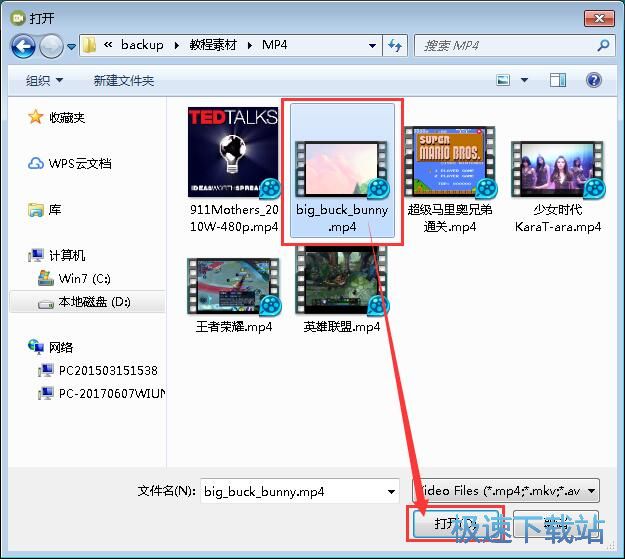625x559 pixels.
Task: Click the cancel button beside 打开
Action: coord(556,524)
